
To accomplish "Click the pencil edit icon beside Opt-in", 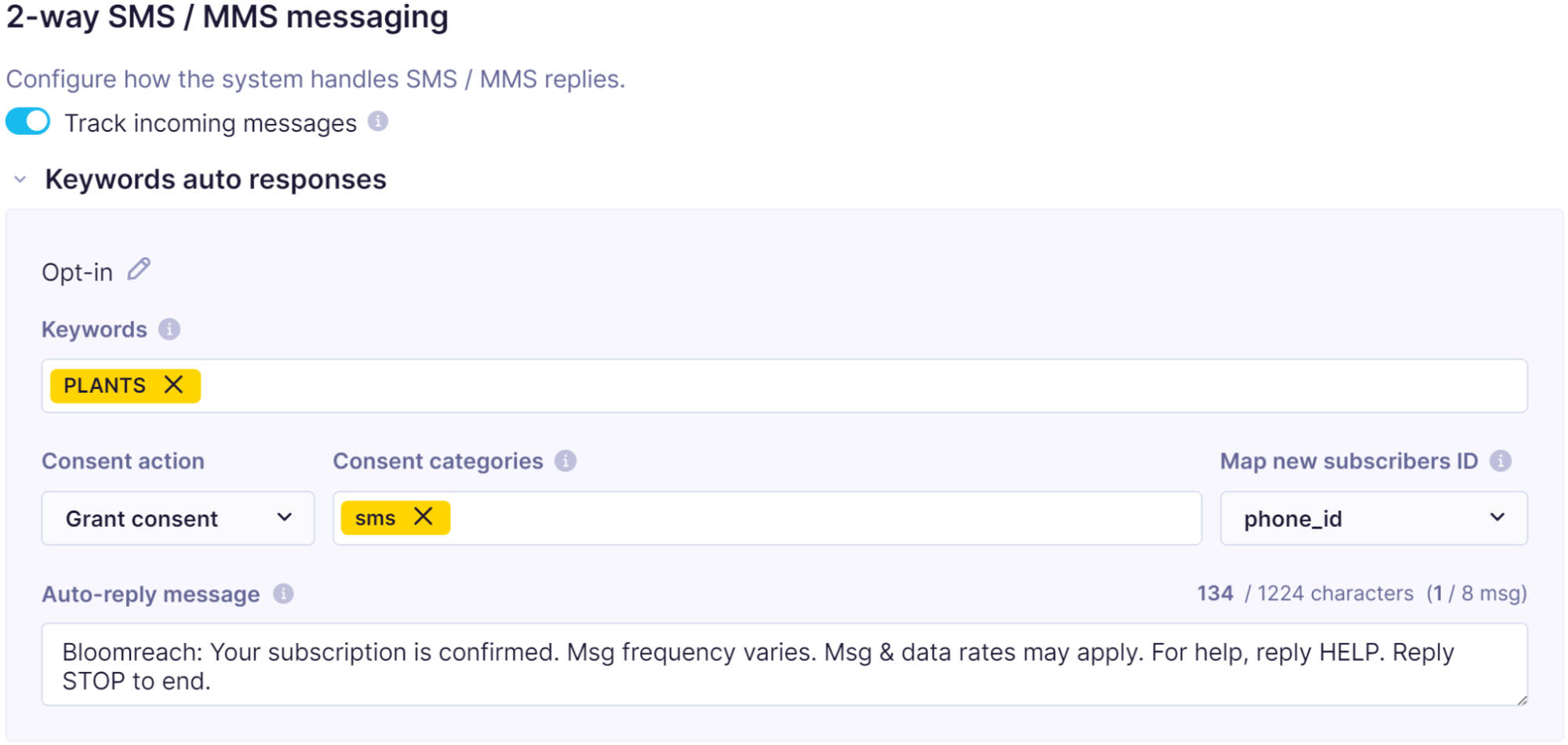I will click(139, 269).
